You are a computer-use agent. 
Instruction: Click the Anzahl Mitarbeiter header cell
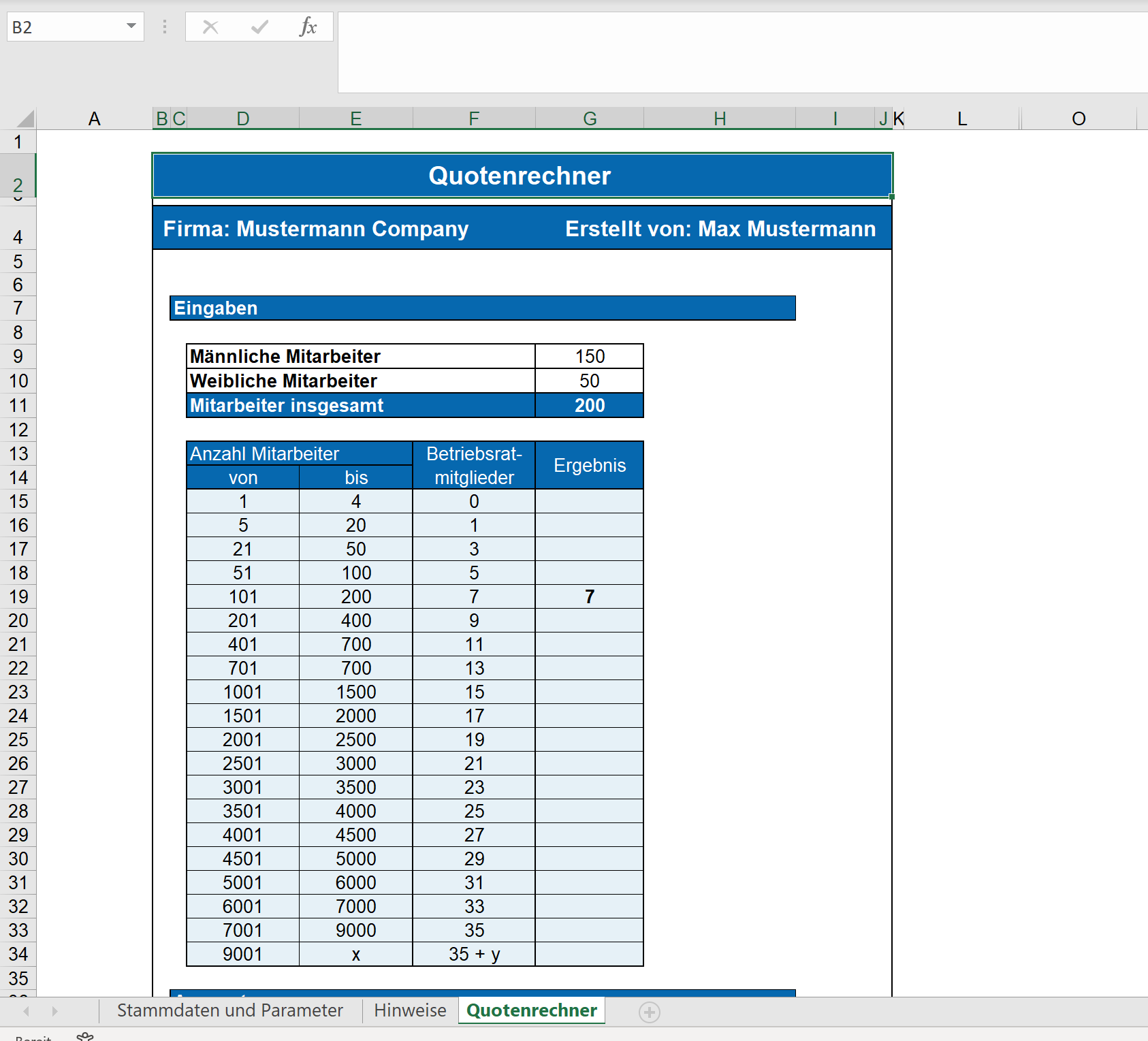click(x=300, y=453)
